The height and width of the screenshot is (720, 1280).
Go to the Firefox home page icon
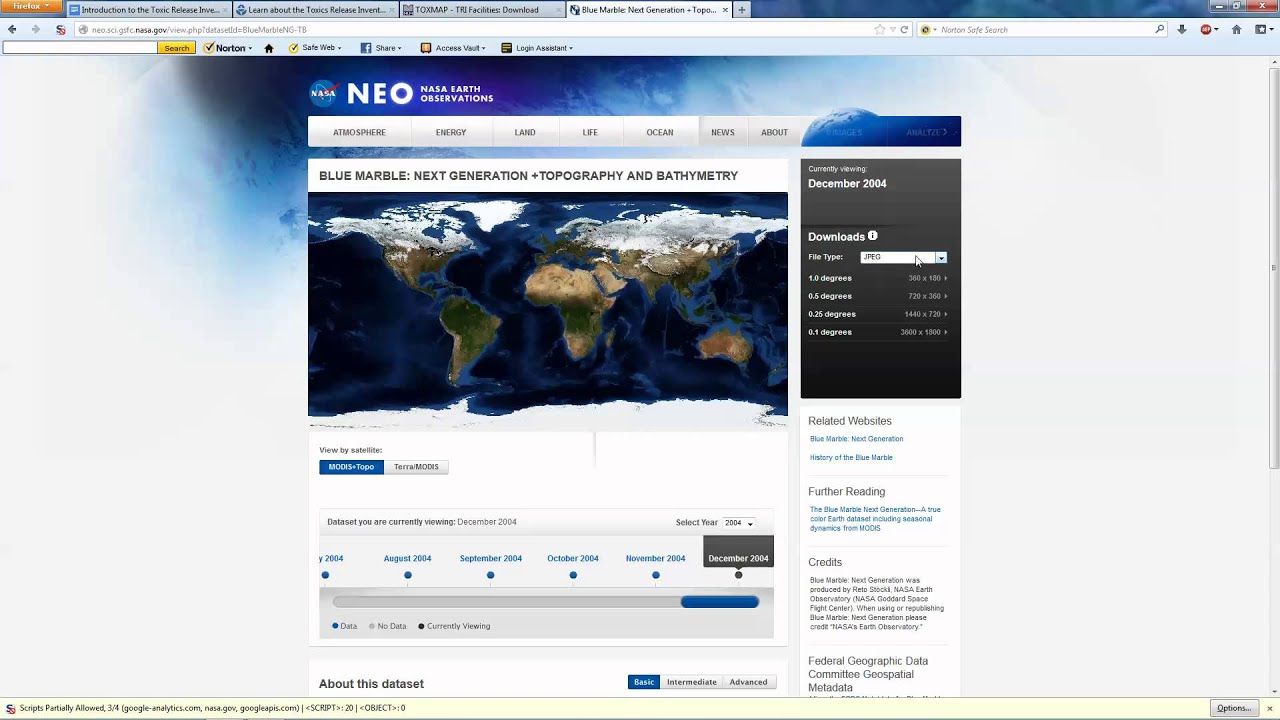1236,30
